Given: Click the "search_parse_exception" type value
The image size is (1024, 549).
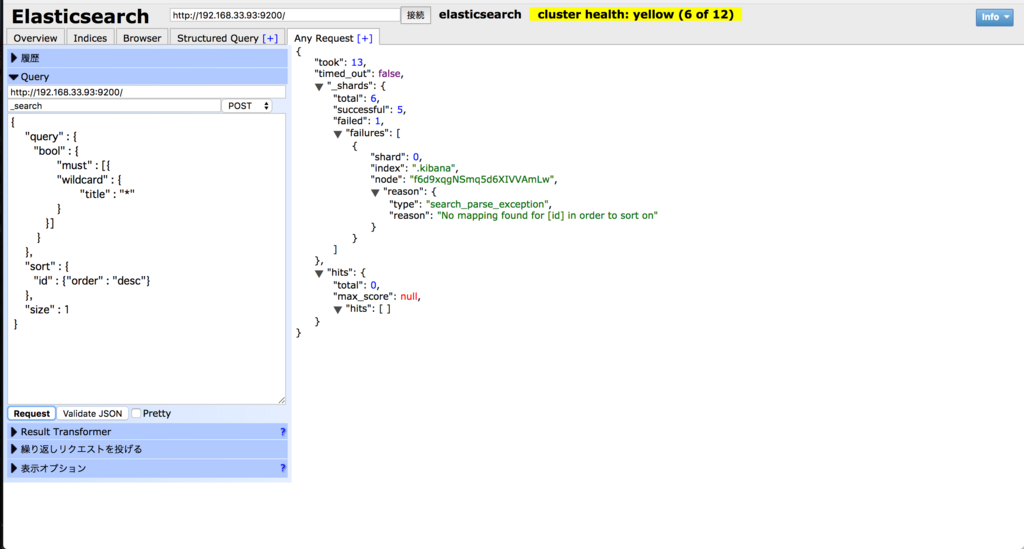Looking at the screenshot, I should [487, 204].
